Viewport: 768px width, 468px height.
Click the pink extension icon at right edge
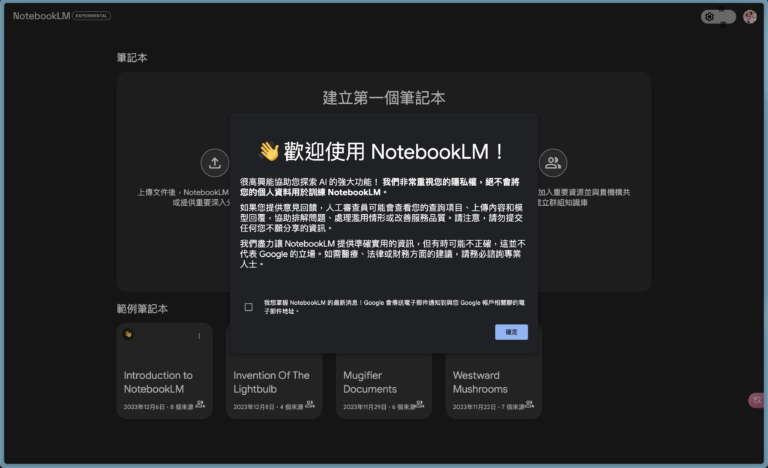pos(757,400)
